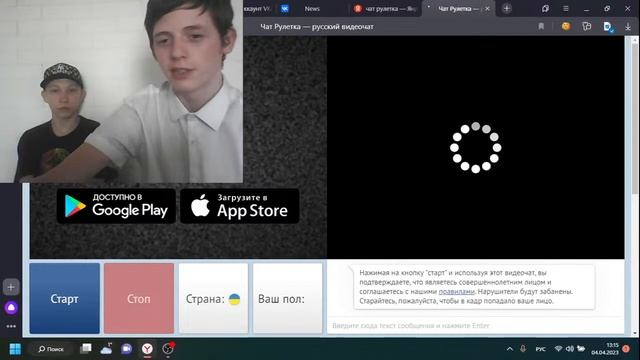Open Task View on the taskbar
The image size is (640, 360).
click(86, 349)
